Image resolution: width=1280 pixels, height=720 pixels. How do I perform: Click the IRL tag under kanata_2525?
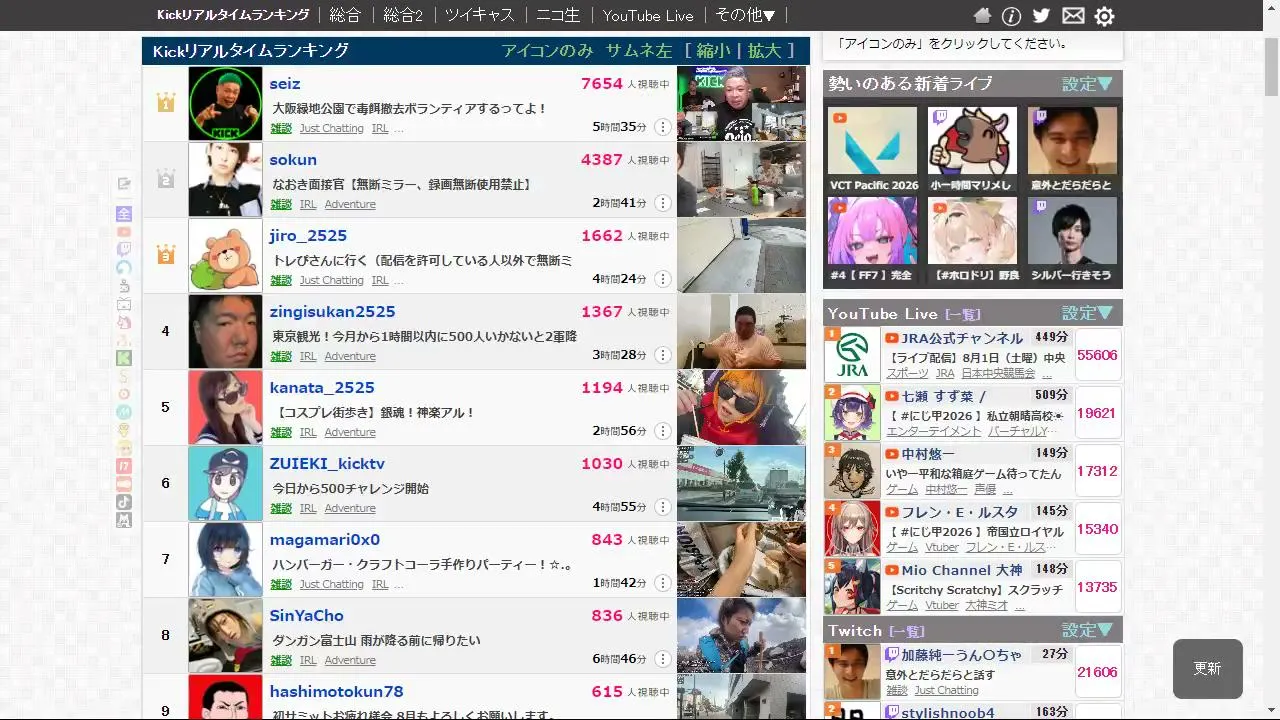[x=308, y=432]
